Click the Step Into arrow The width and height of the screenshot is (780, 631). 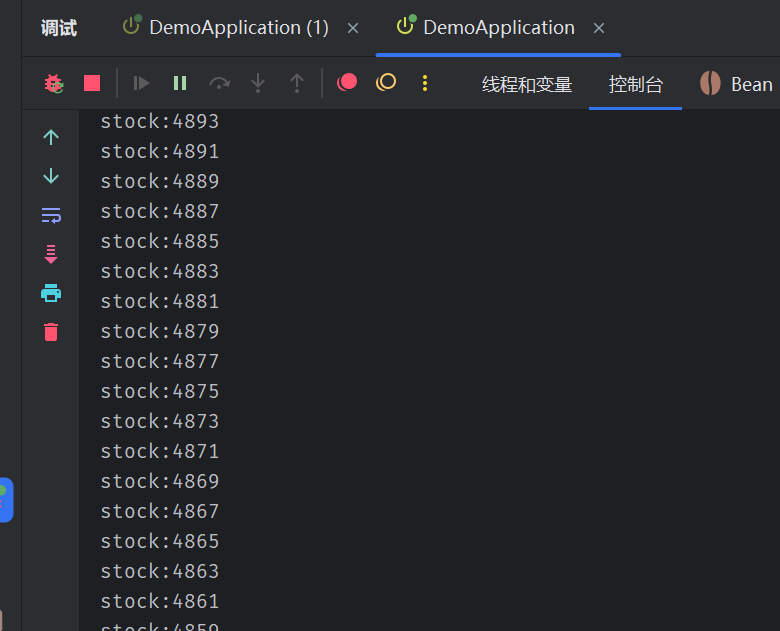coord(258,84)
